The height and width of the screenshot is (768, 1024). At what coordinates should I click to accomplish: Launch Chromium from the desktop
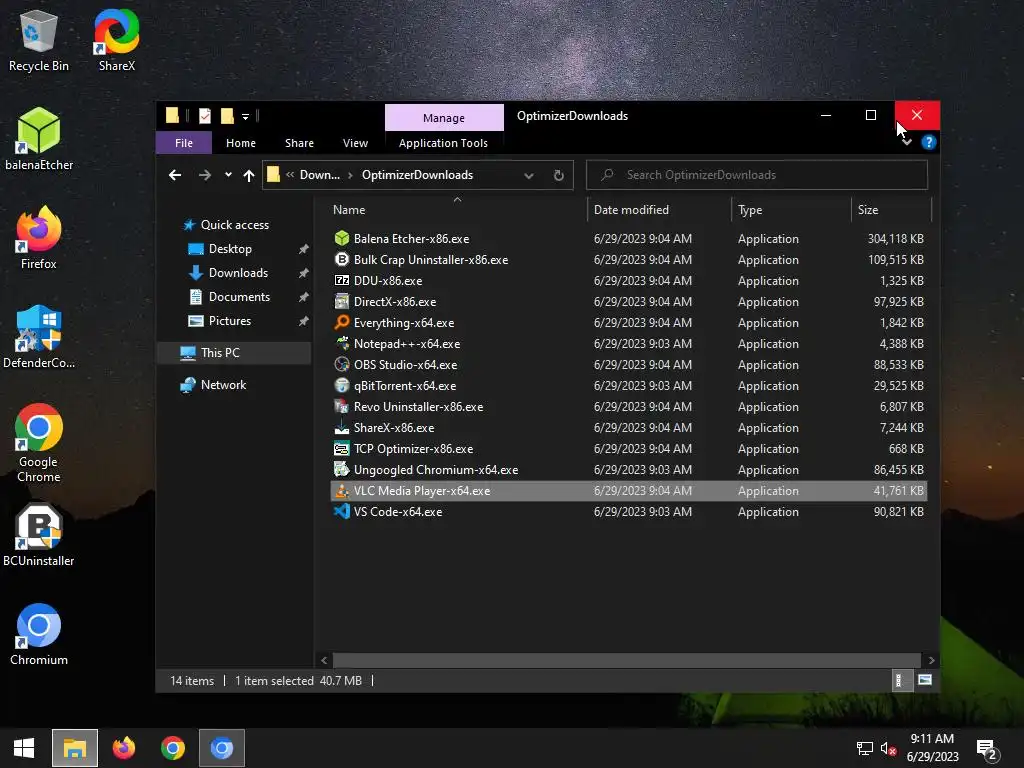point(39,634)
